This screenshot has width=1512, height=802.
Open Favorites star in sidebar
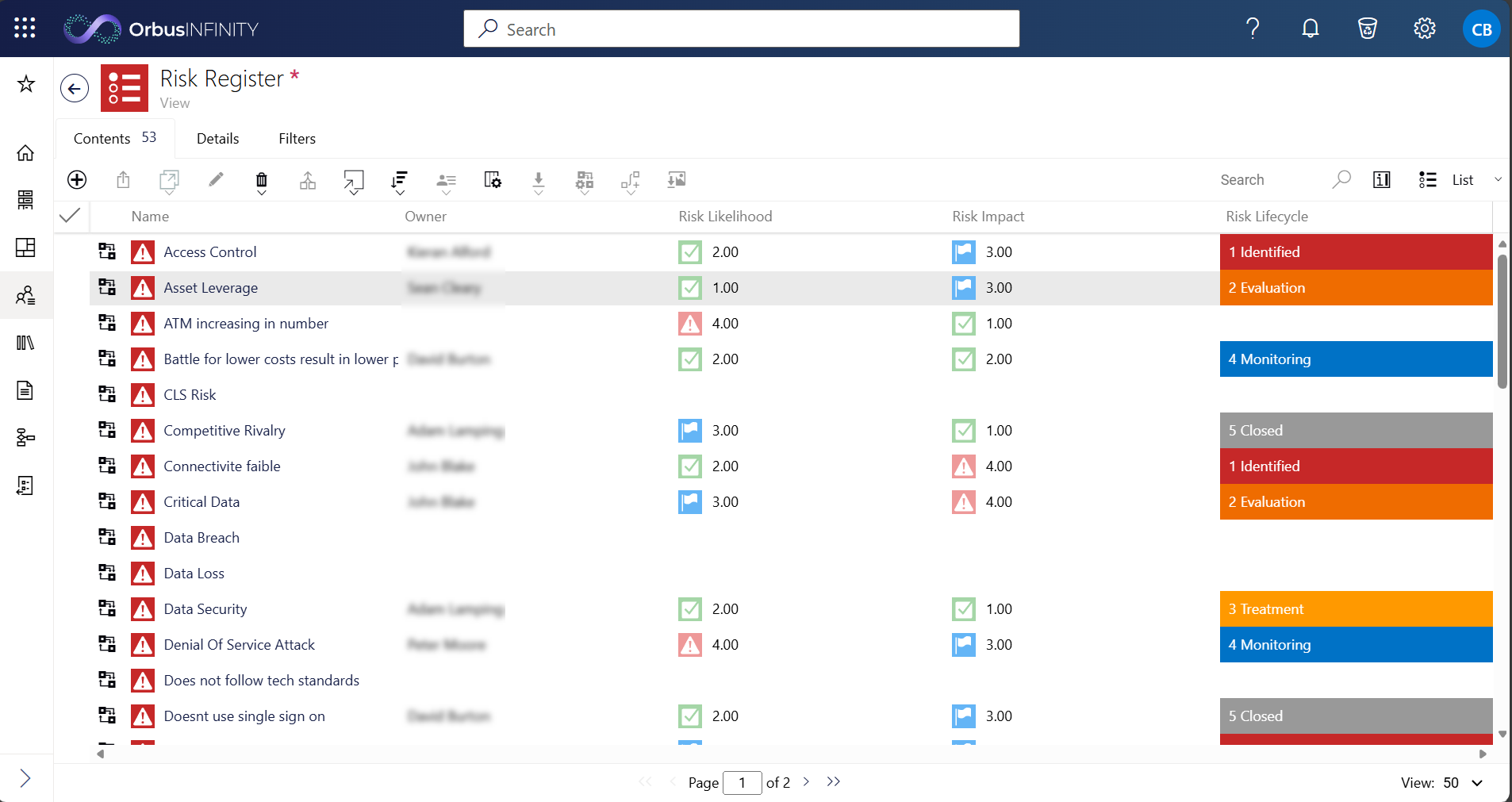tap(26, 84)
